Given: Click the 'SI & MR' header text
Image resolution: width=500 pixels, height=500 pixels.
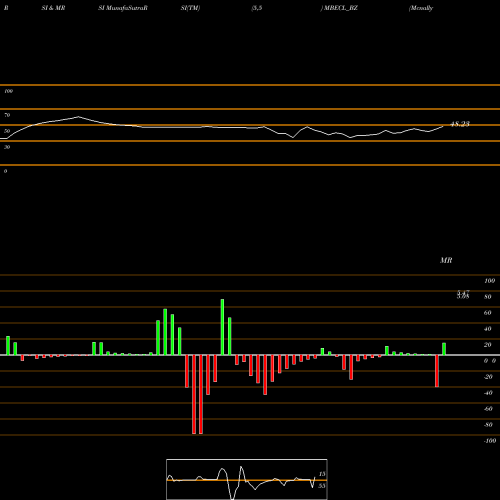Looking at the screenshot, I should [53, 8].
